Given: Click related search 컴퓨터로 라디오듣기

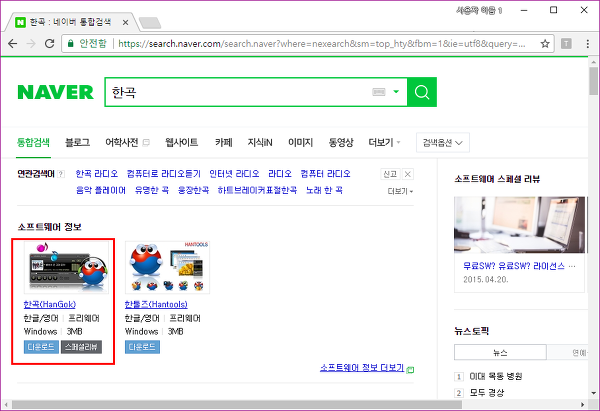Looking at the screenshot, I should [163, 174].
